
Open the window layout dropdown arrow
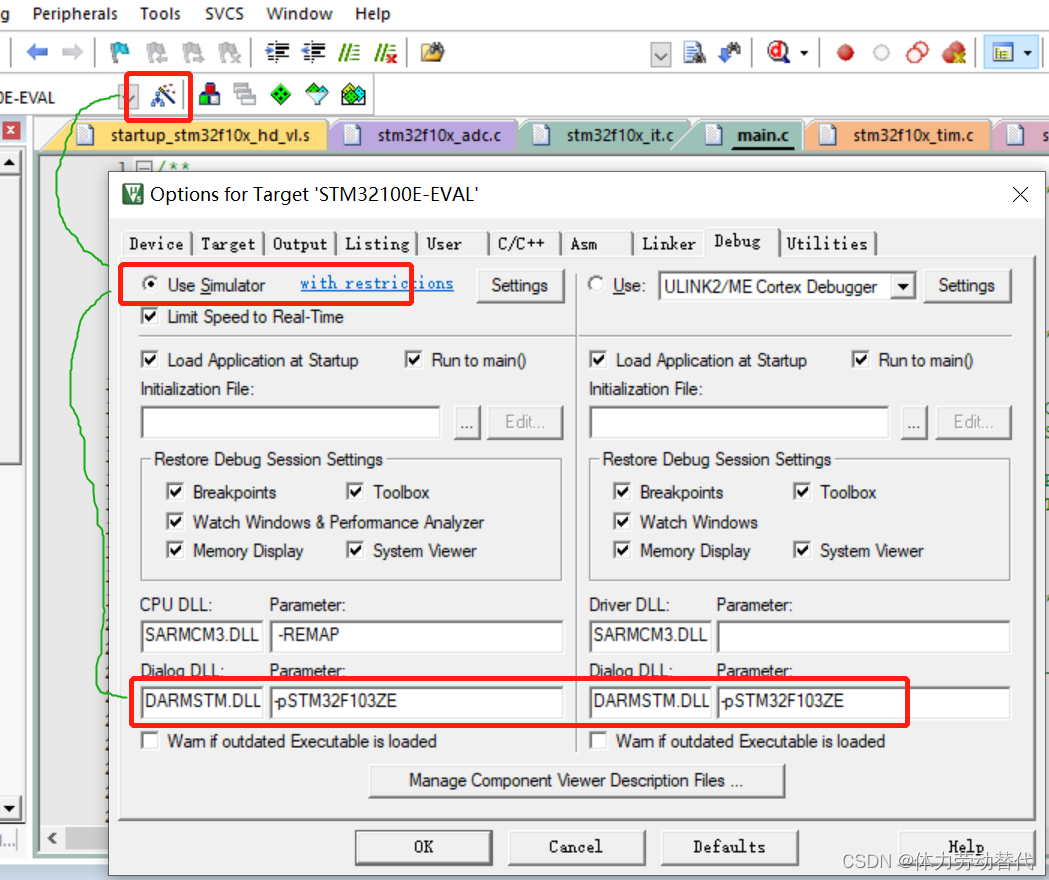tap(1029, 52)
